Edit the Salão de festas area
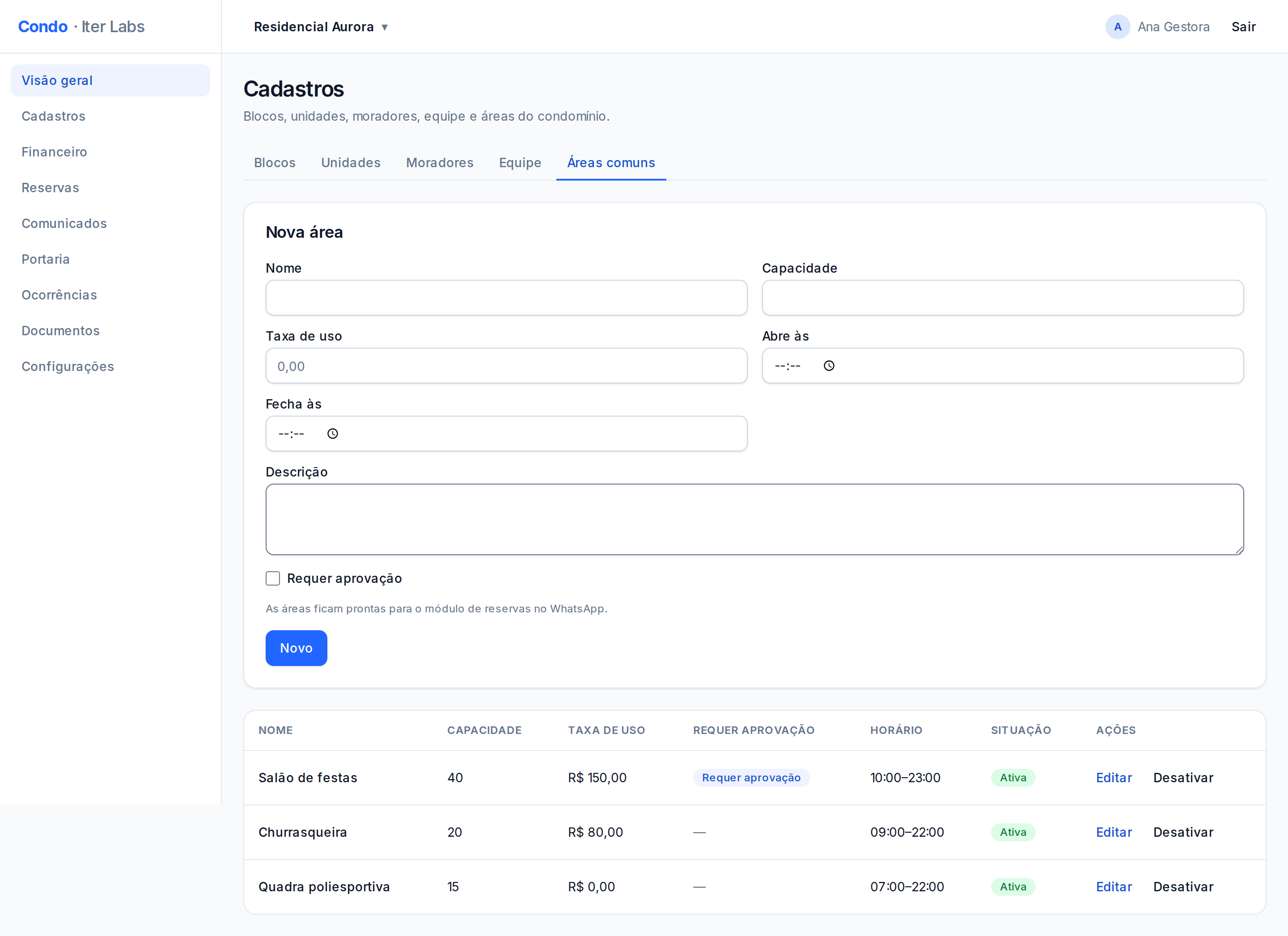 click(1114, 778)
